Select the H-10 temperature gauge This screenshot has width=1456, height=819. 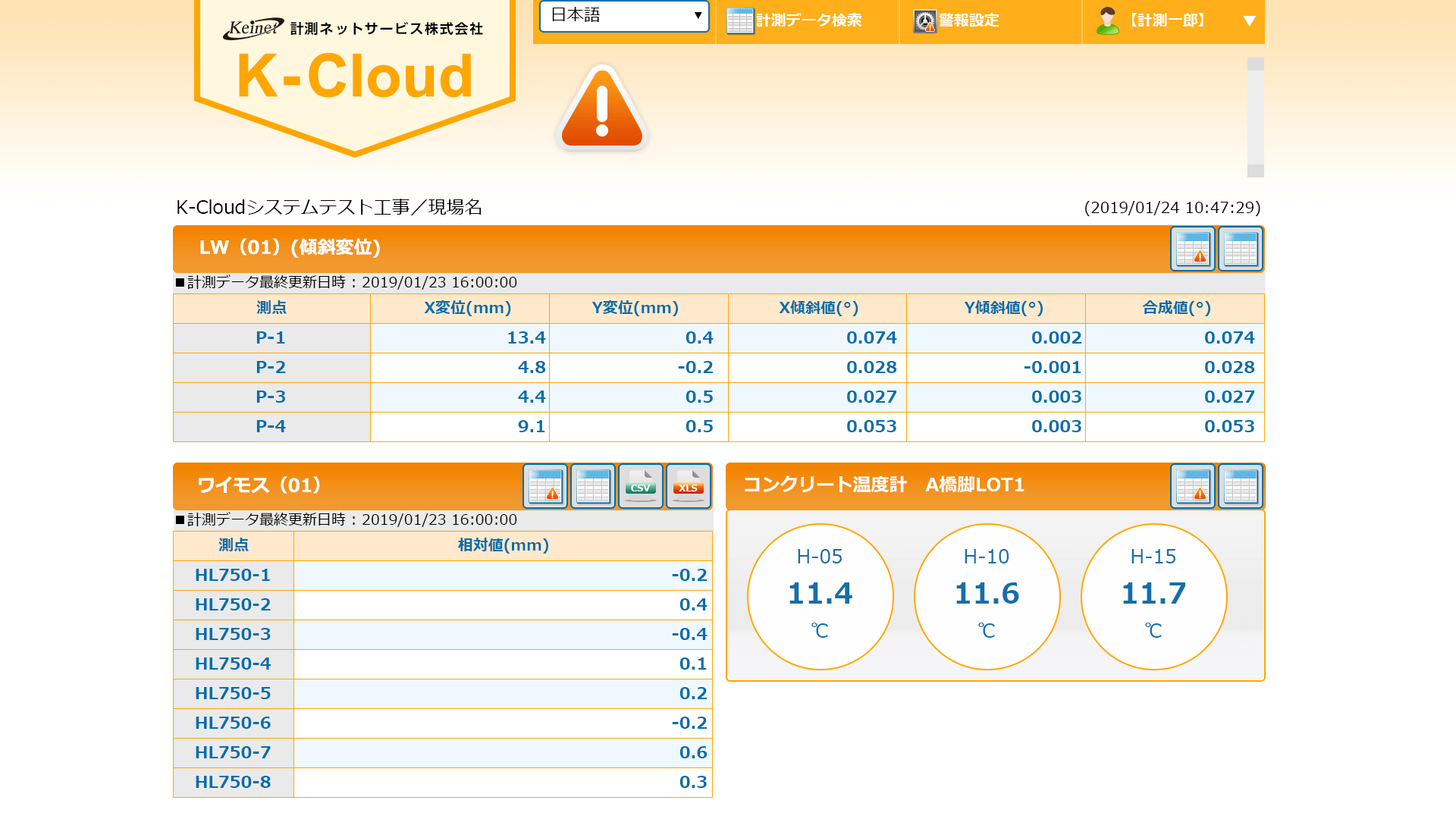[987, 596]
